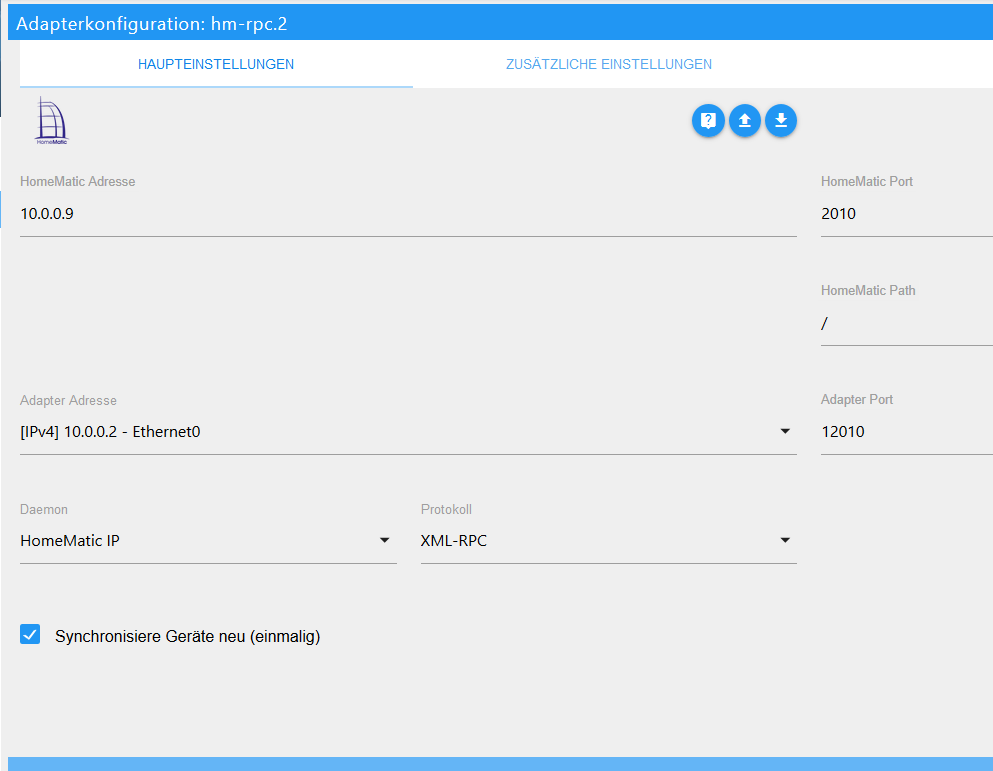Click the upload configuration arrow icon
This screenshot has width=993, height=771.
pos(745,120)
